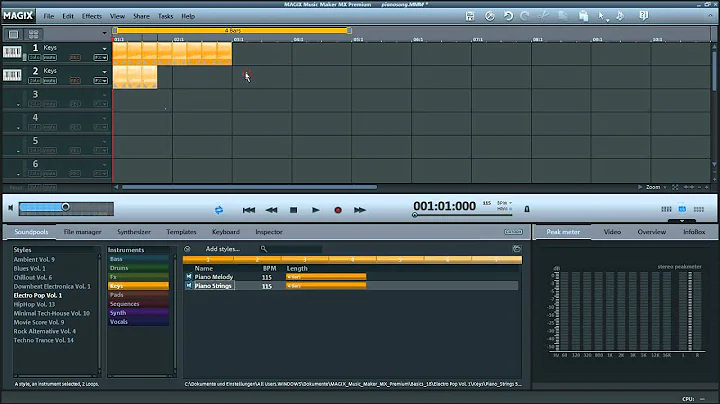
Task: Click the fast forward transport button
Action: [360, 210]
